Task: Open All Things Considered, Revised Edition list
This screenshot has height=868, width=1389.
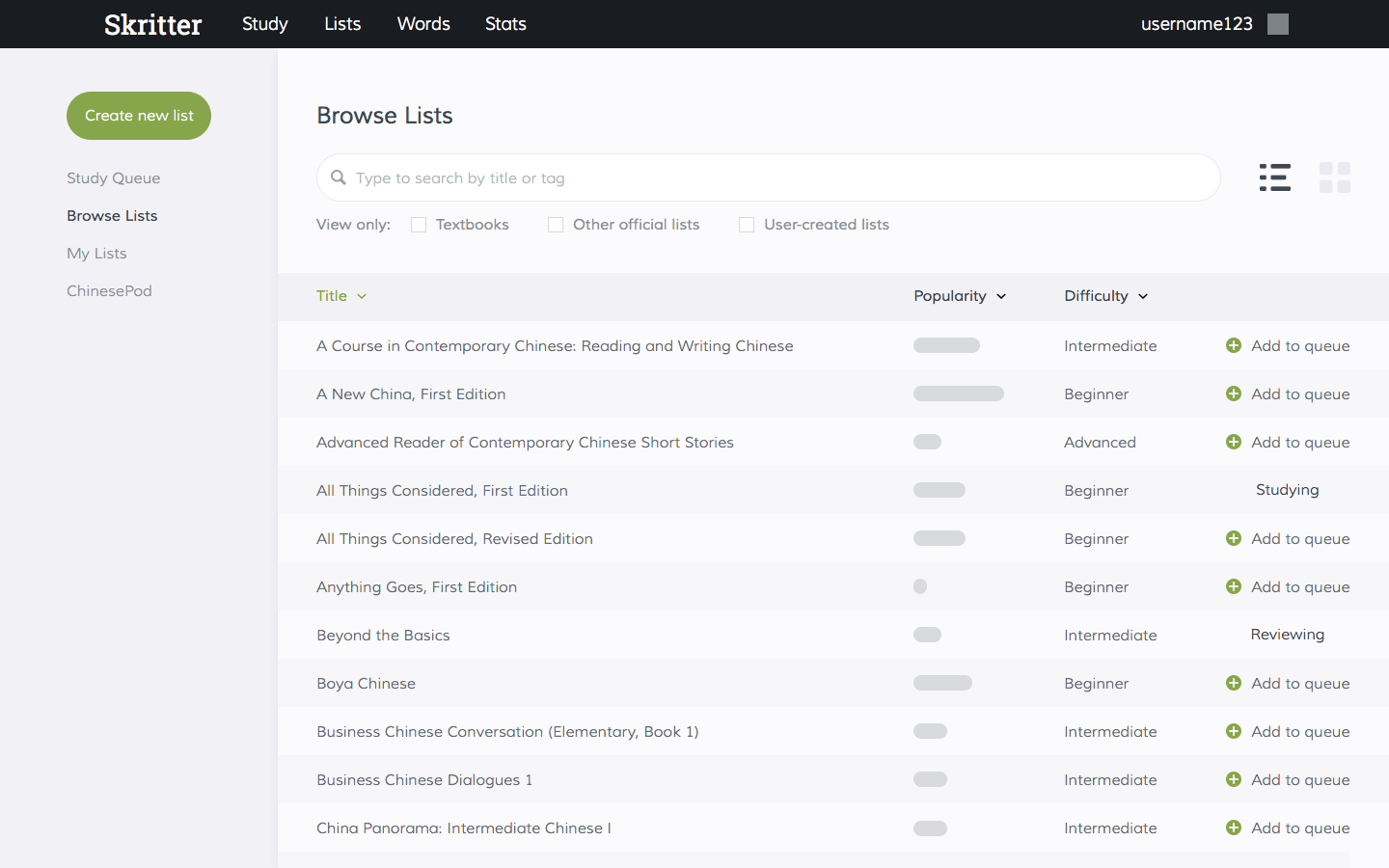Action: 454,538
